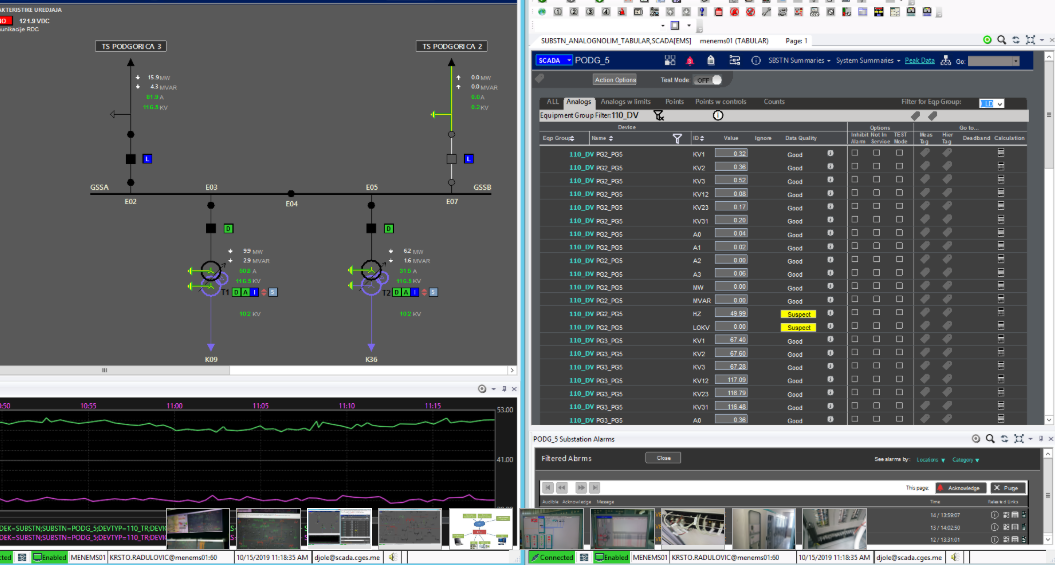The image size is (1055, 565).
Task: Tick the Not In Service checkbox for KV2
Action: 877,168
